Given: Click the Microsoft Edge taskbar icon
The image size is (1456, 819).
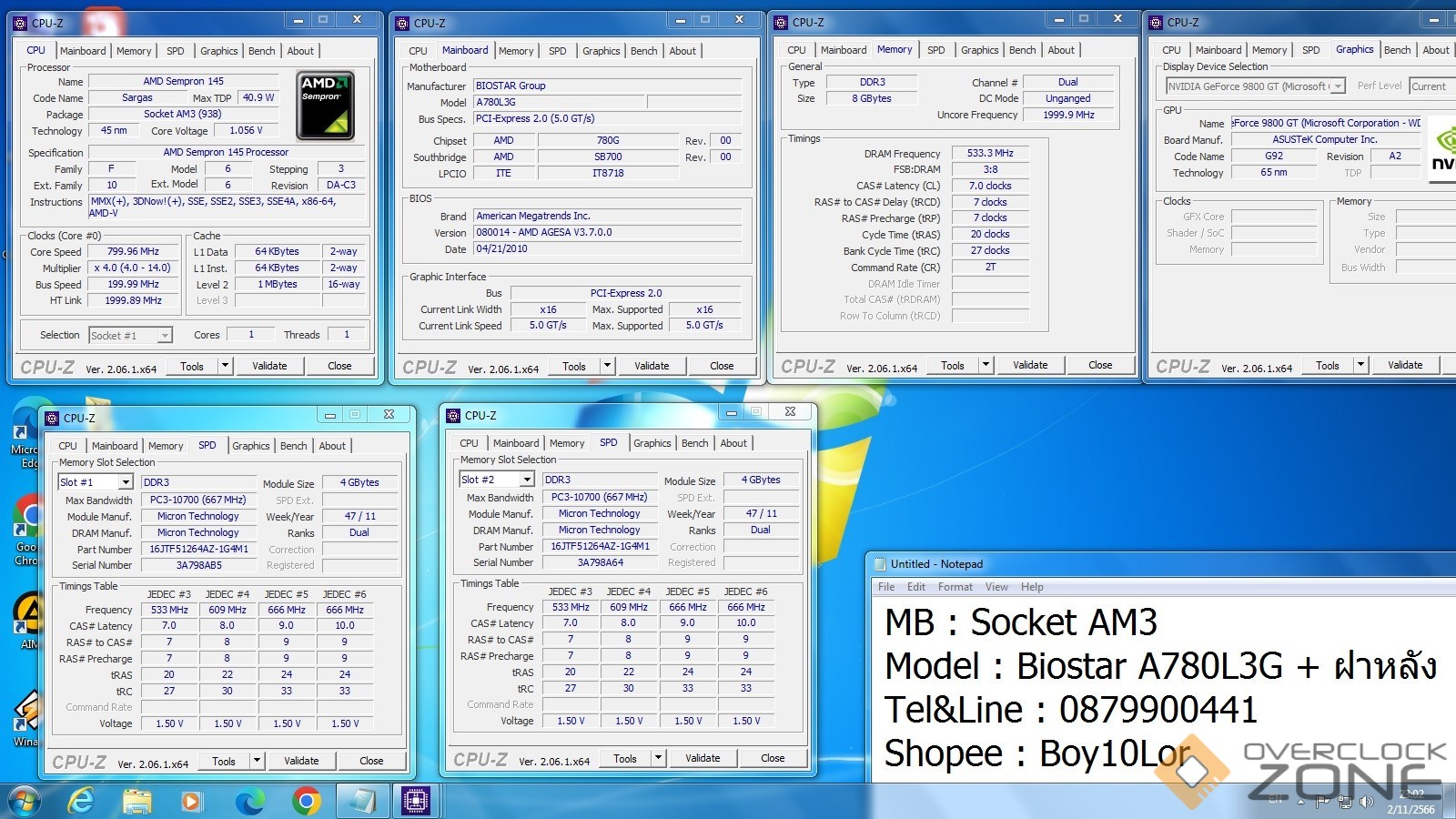Looking at the screenshot, I should (x=249, y=801).
